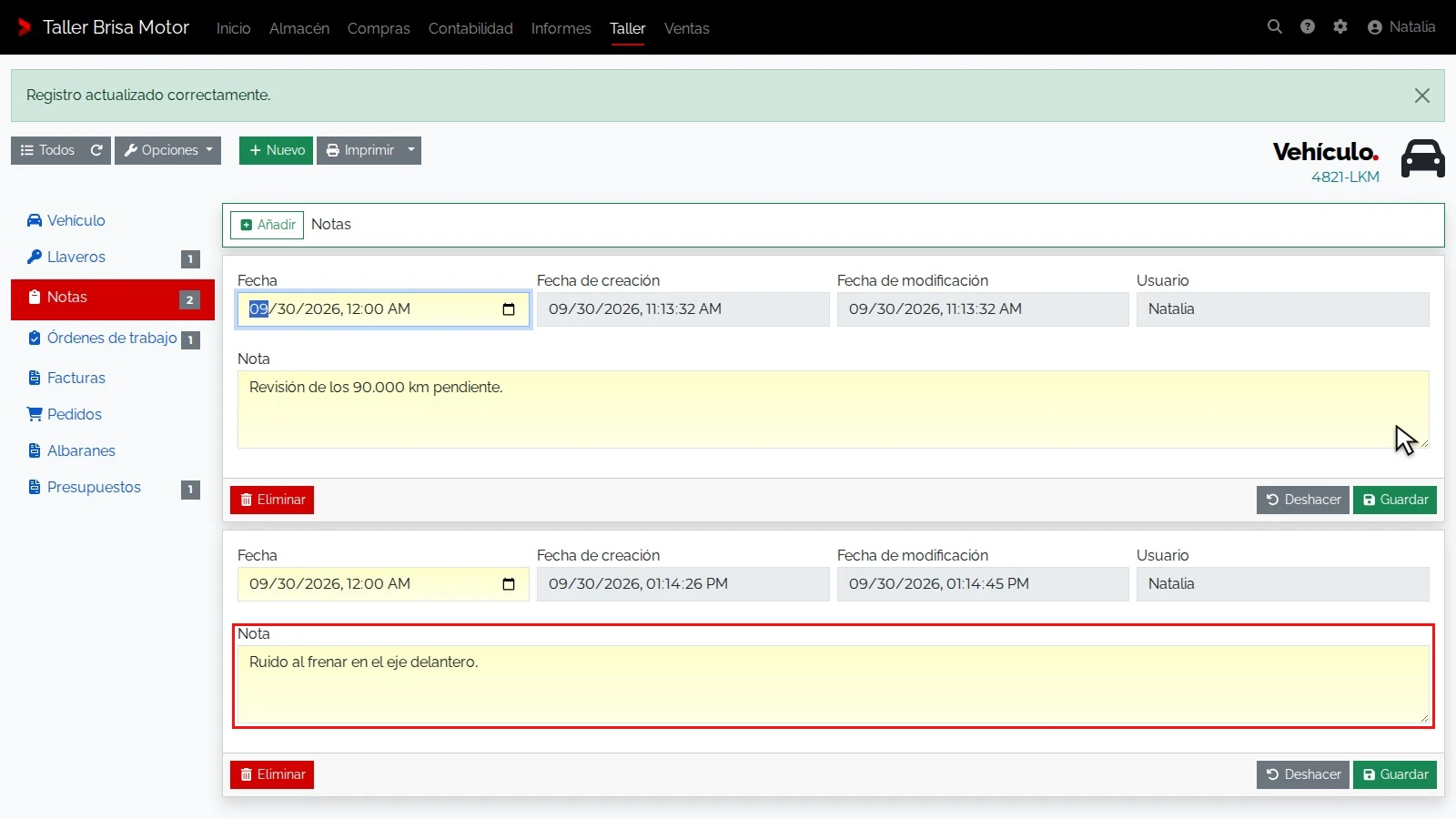
Task: Save the Ruido al frenar note
Action: coord(1395,774)
